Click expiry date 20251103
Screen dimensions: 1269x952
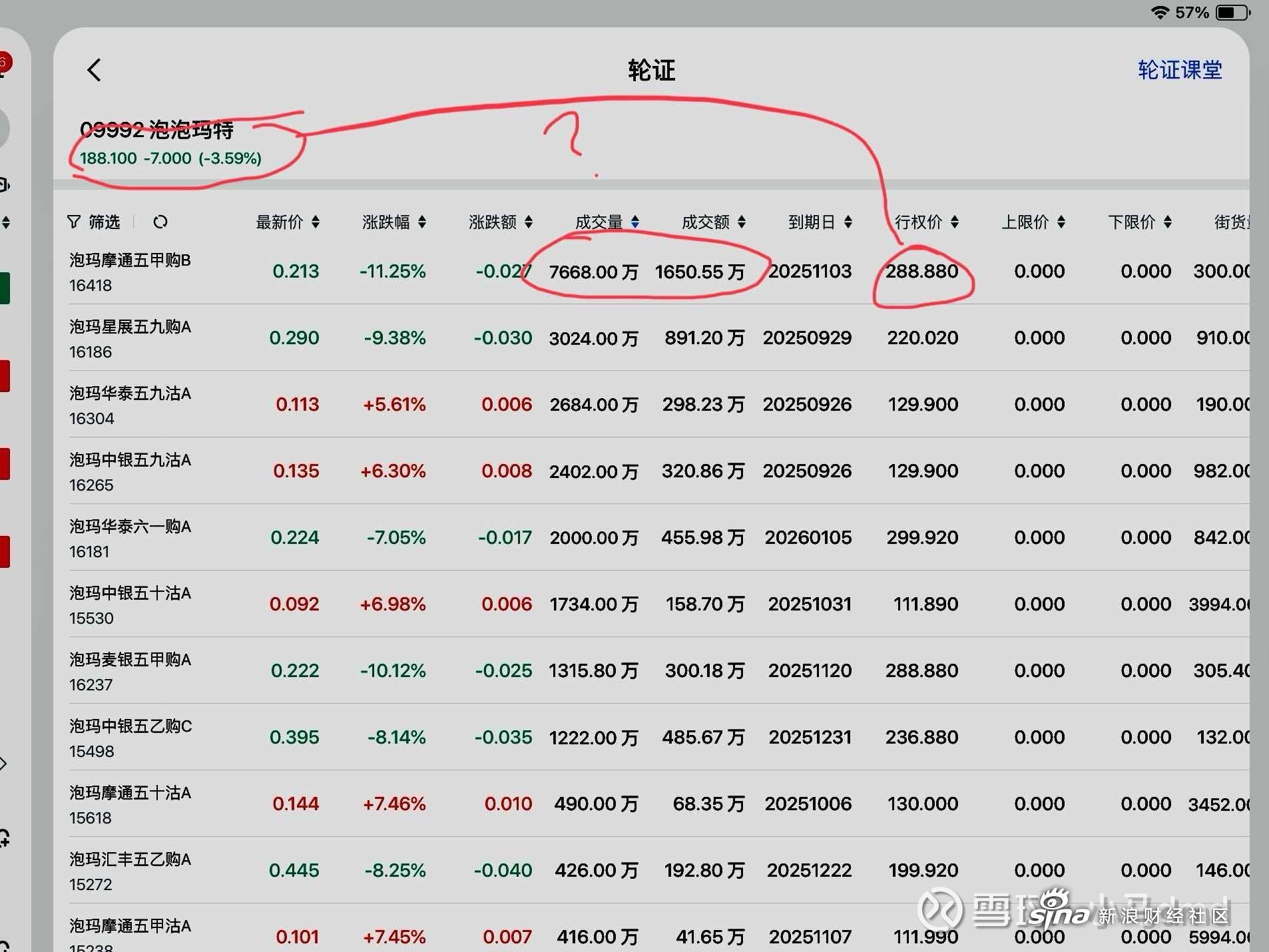pos(810,272)
